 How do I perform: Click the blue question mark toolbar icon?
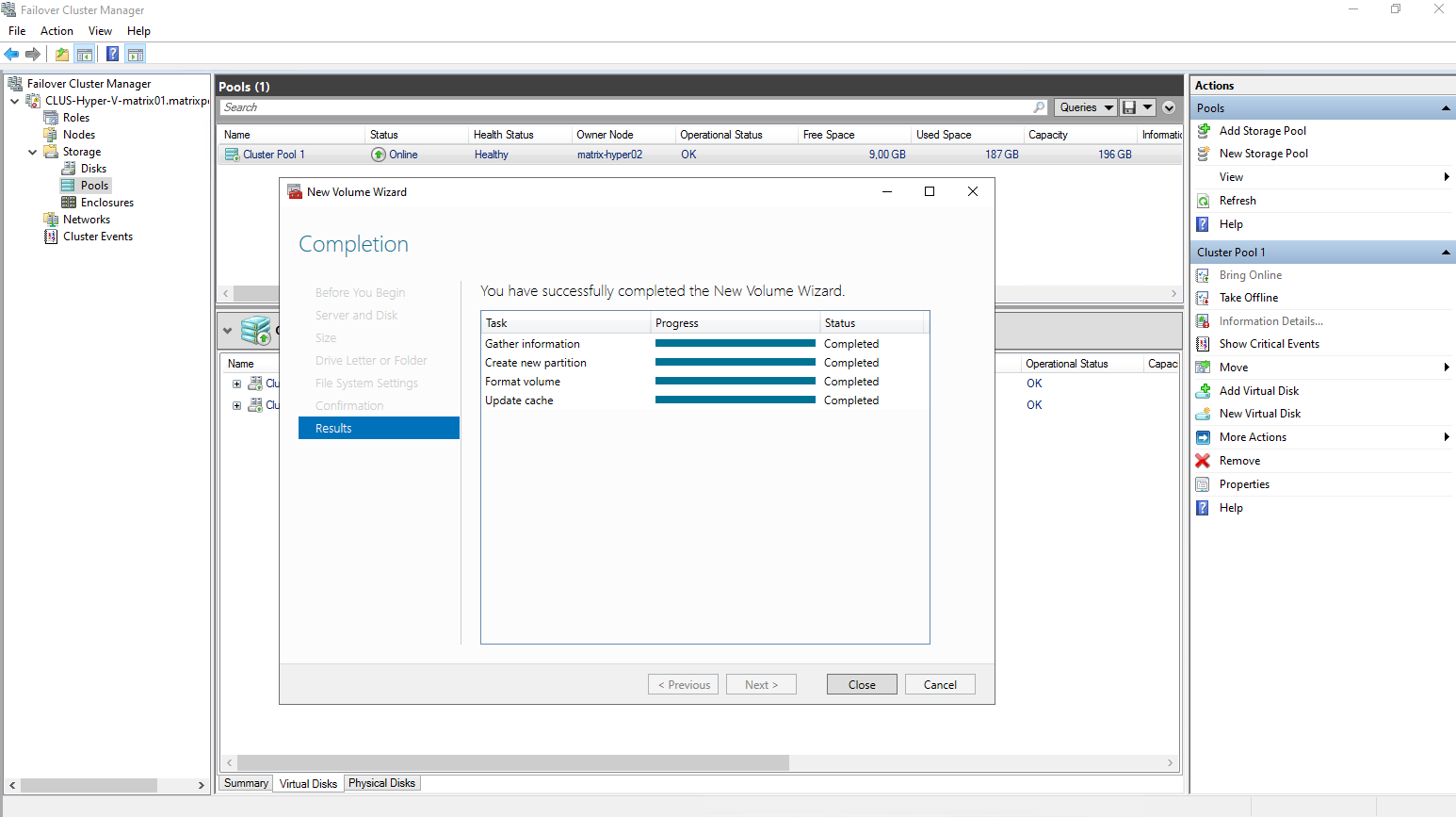112,55
